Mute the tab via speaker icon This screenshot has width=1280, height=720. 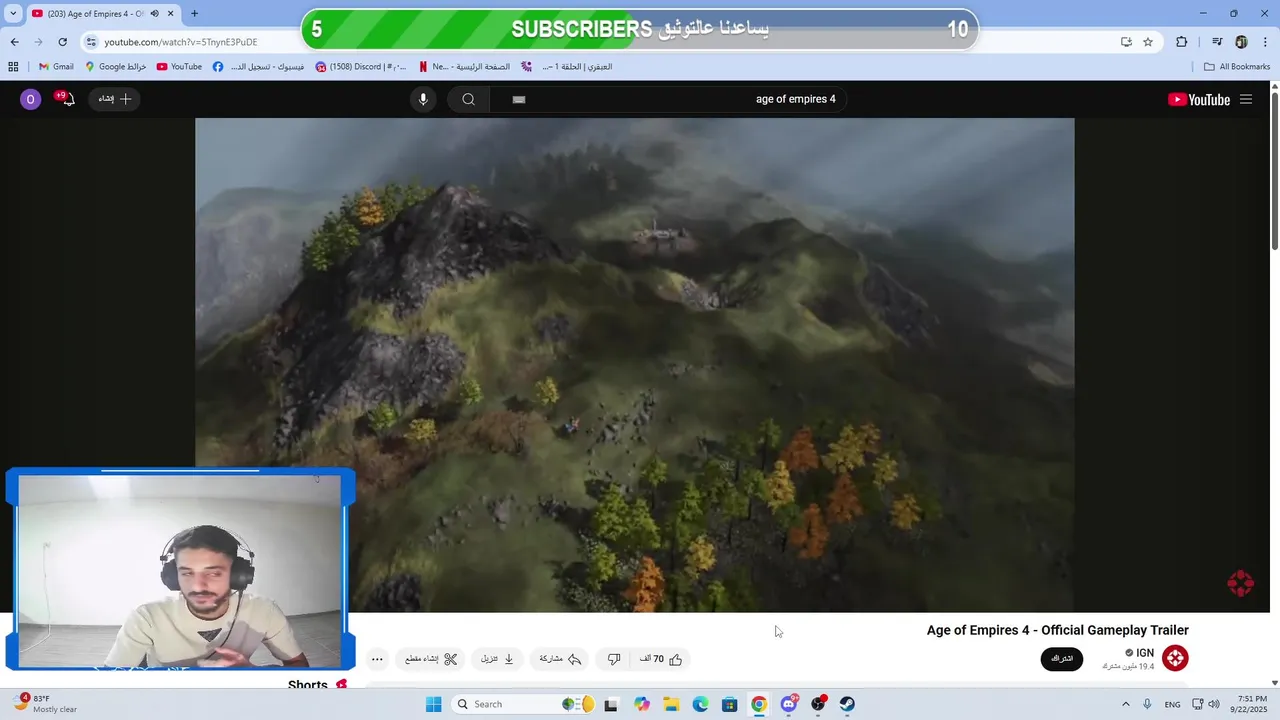154,14
